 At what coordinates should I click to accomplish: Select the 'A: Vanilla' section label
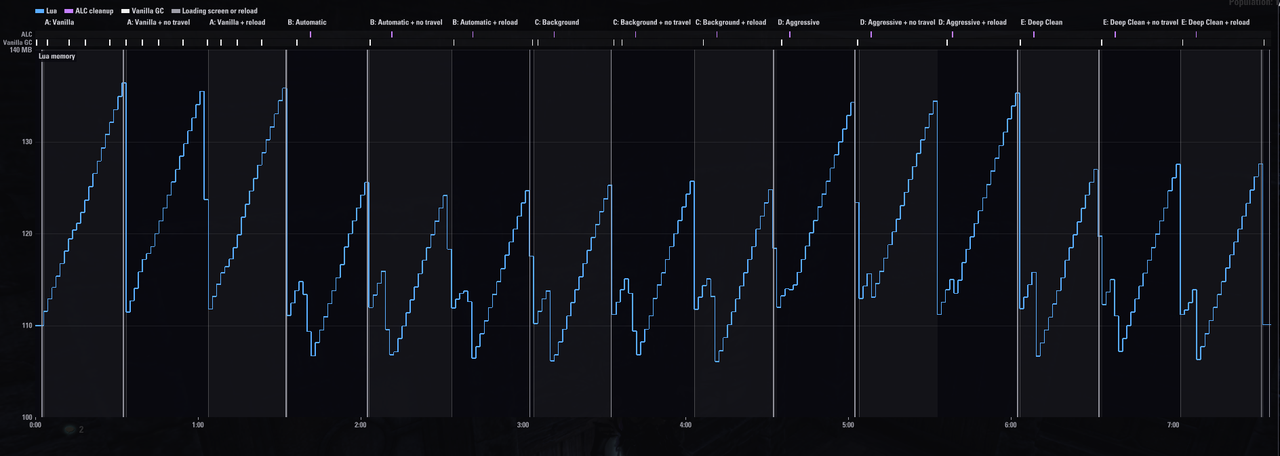[x=59, y=21]
